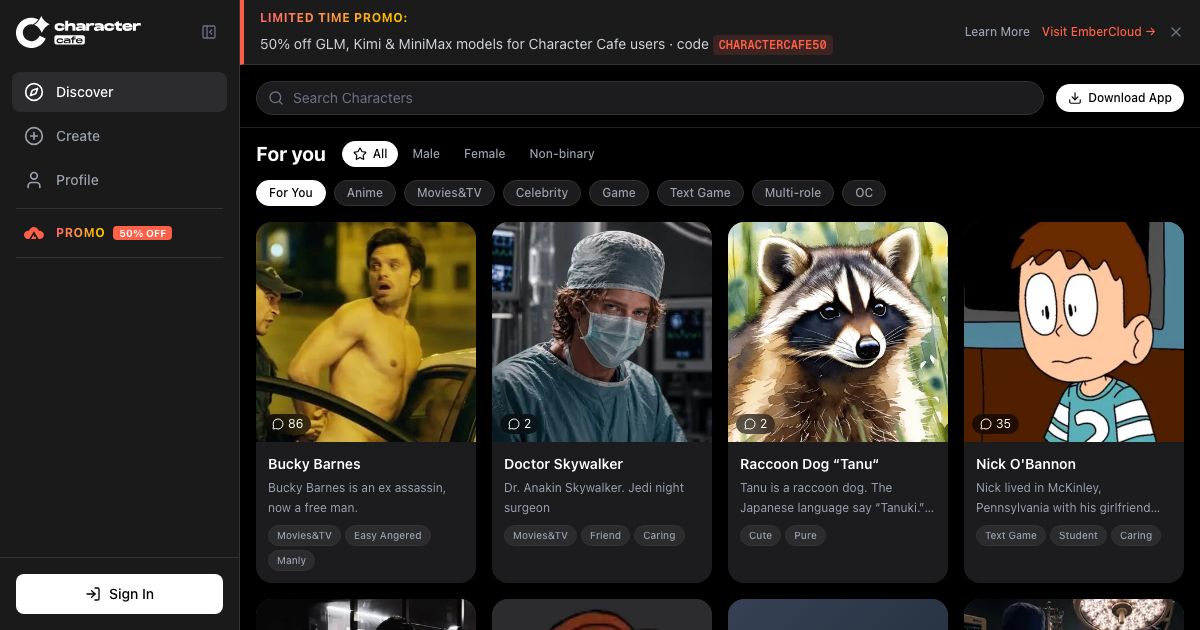Open the Learn More promo link
Screen dimensions: 1200x630
pos(997,32)
